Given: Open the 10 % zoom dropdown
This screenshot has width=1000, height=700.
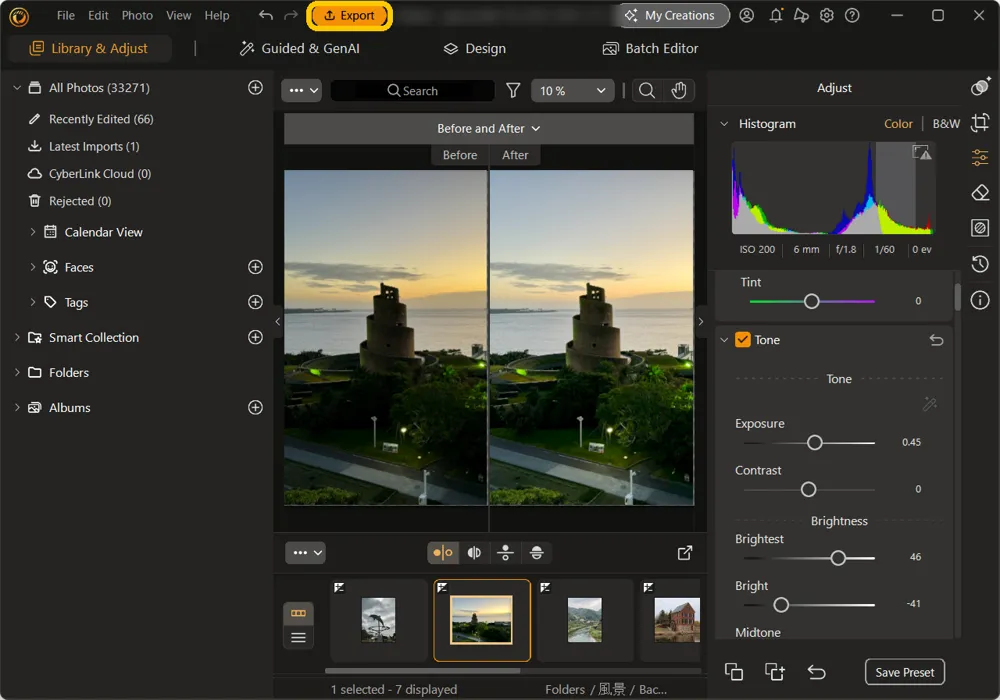Looking at the screenshot, I should [x=573, y=91].
